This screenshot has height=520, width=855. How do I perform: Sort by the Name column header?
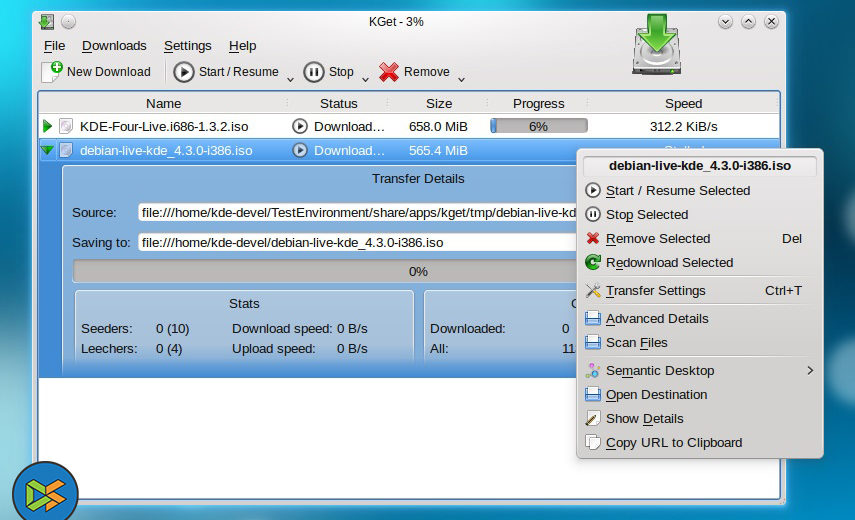click(x=164, y=103)
